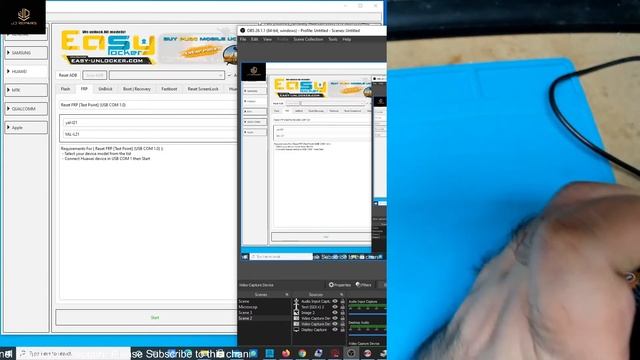Select the Microscop scene
Image resolution: width=640 pixels, height=360 pixels.
pyautogui.click(x=264, y=307)
